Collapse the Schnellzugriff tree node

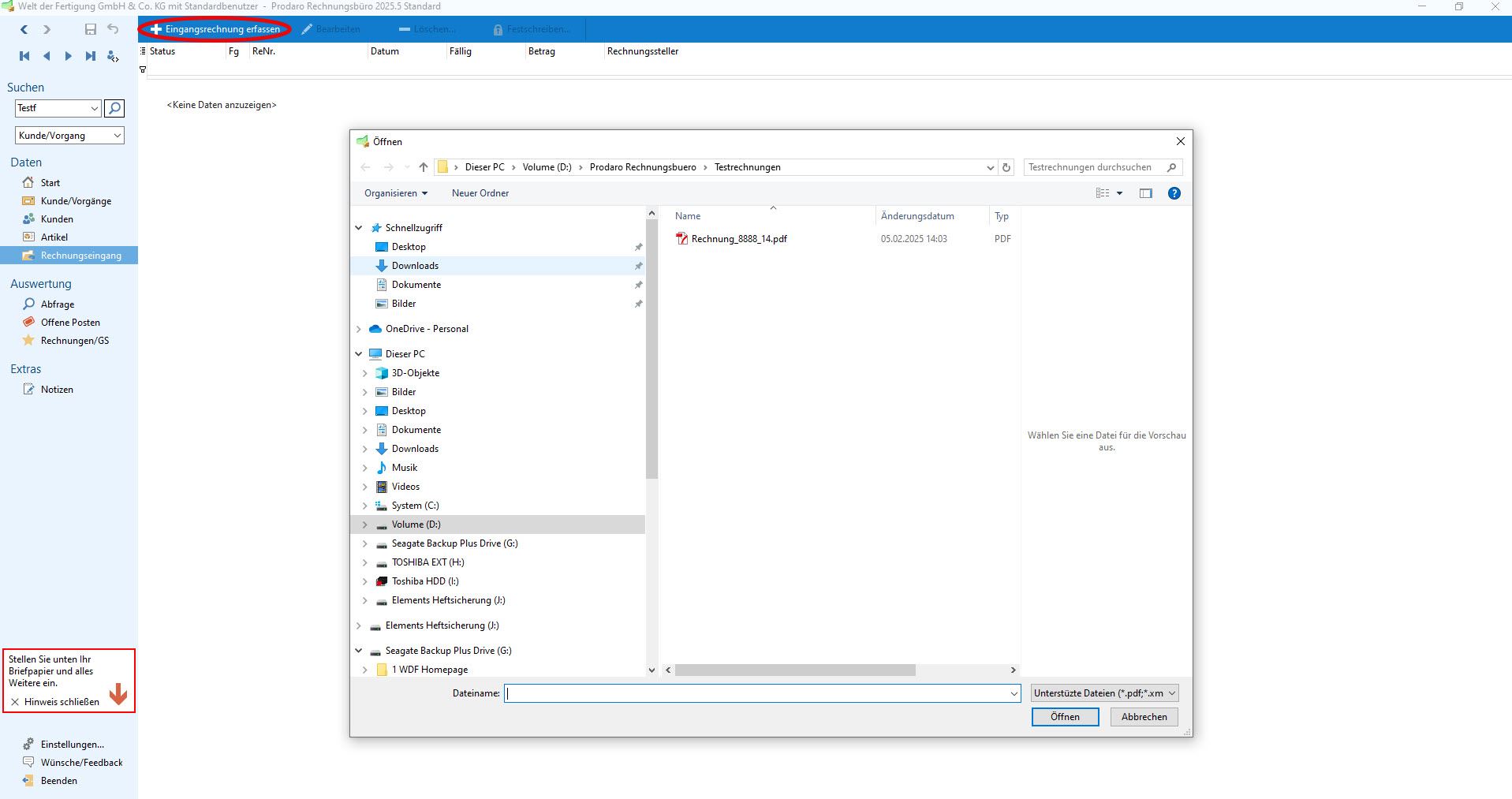coord(359,228)
